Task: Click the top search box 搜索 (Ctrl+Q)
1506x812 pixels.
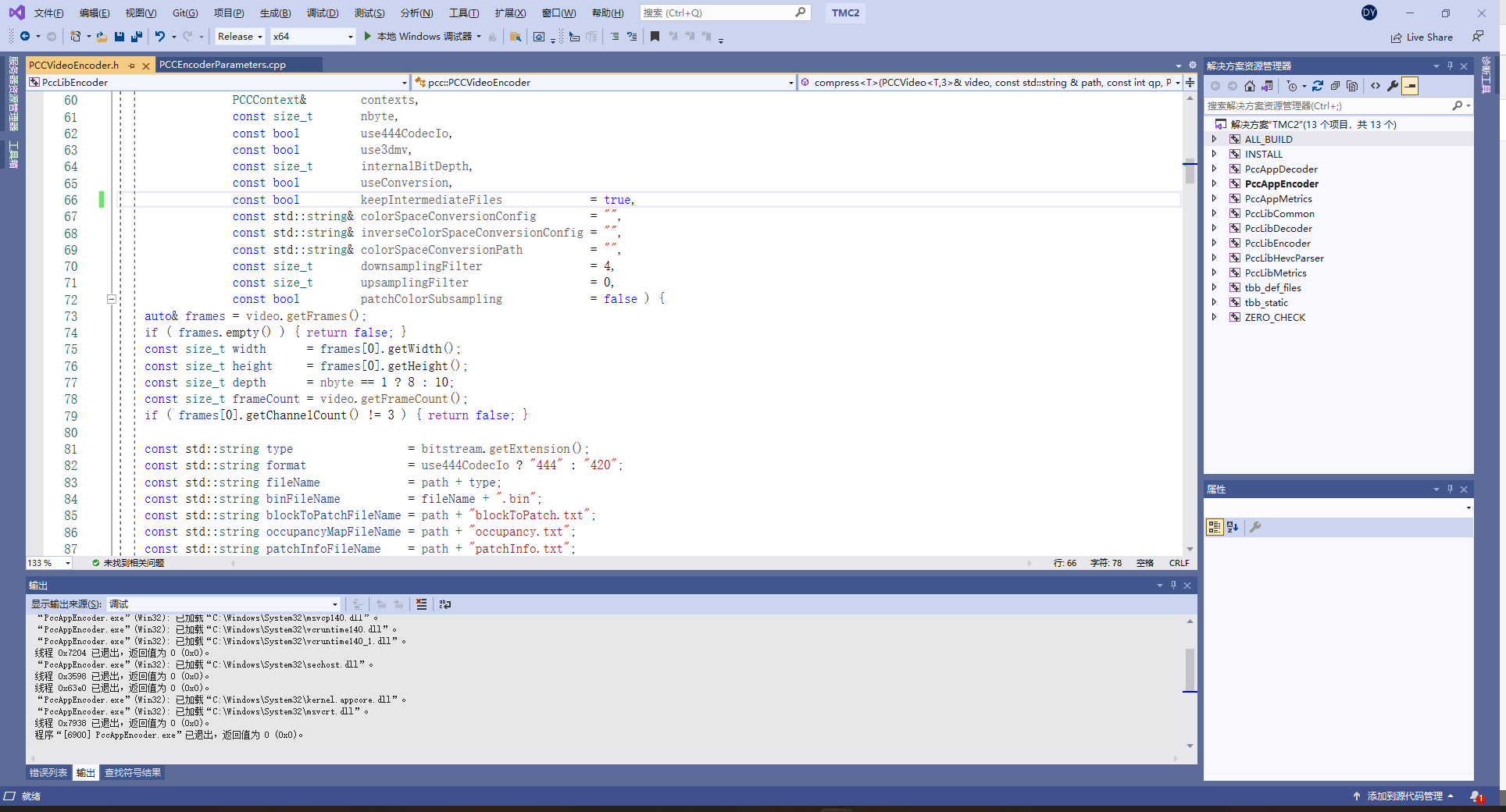Action: tap(725, 12)
